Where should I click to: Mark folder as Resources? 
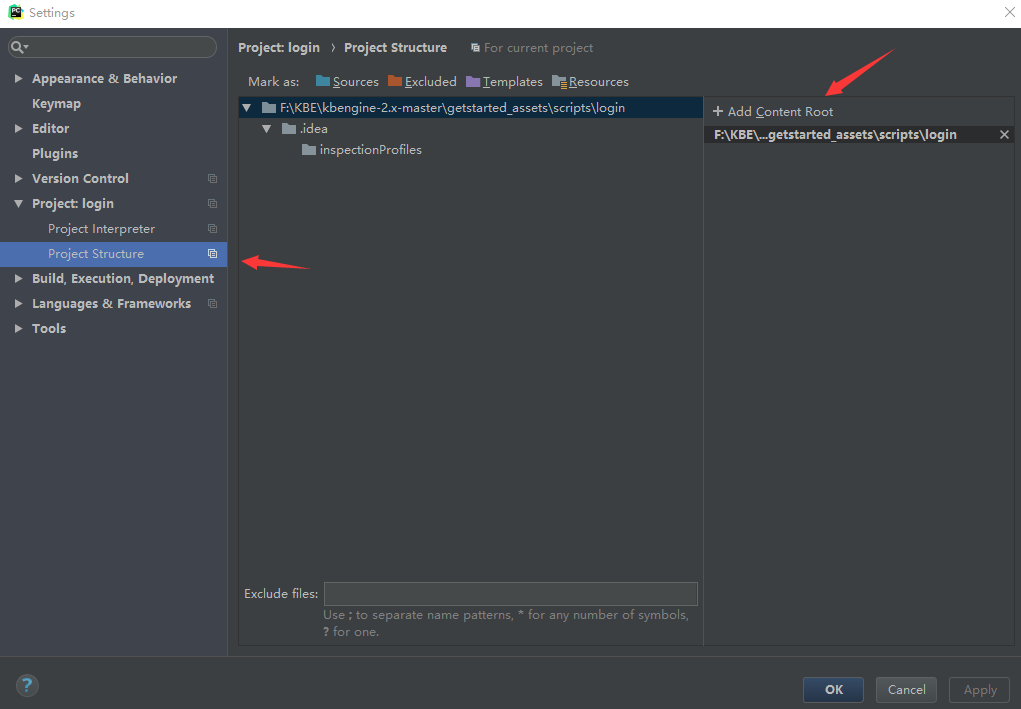(x=590, y=82)
